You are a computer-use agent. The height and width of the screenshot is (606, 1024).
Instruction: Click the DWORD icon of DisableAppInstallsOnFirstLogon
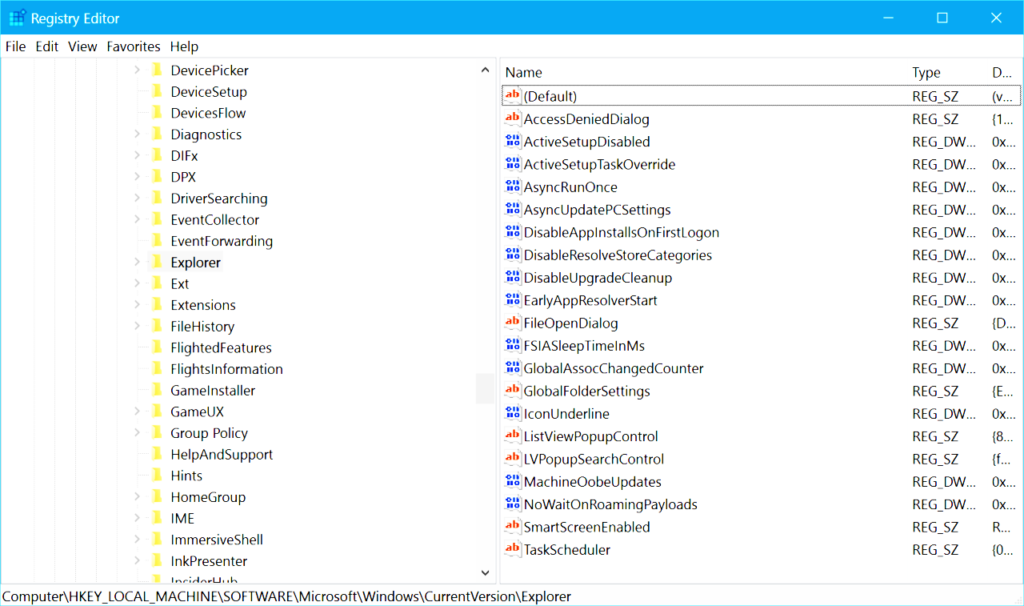(x=513, y=232)
